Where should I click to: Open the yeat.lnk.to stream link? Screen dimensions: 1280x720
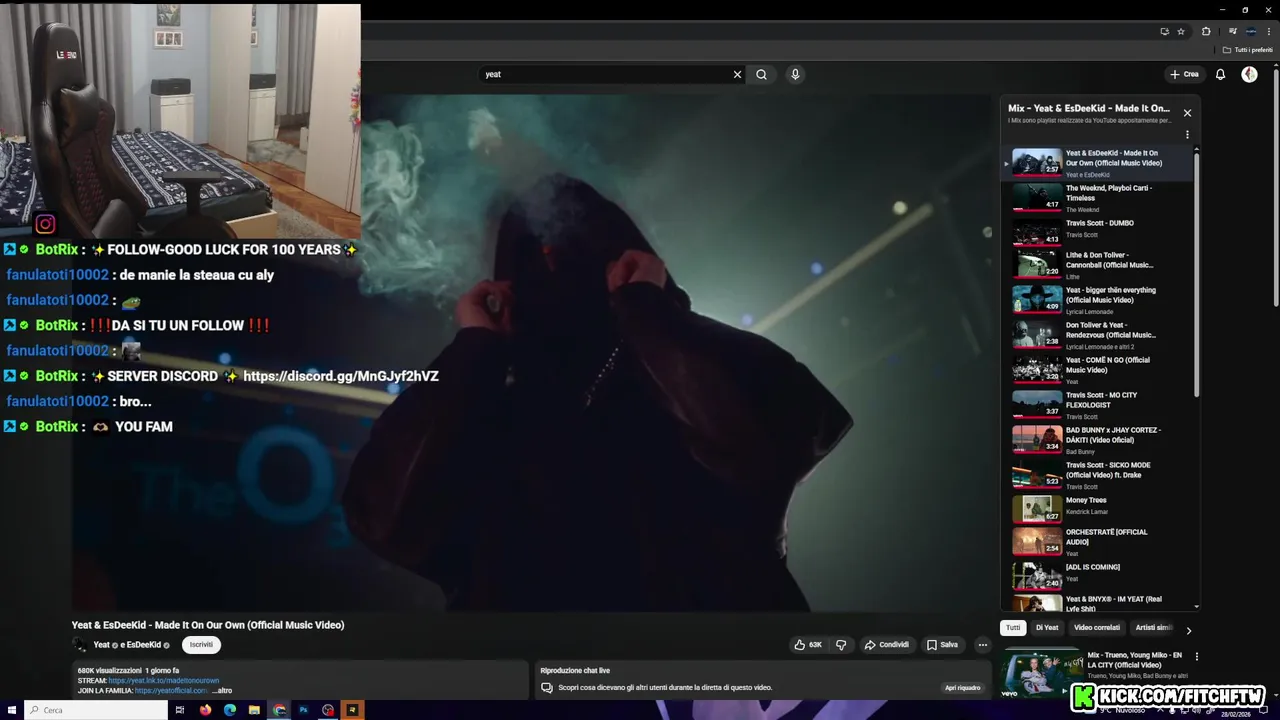[164, 681]
